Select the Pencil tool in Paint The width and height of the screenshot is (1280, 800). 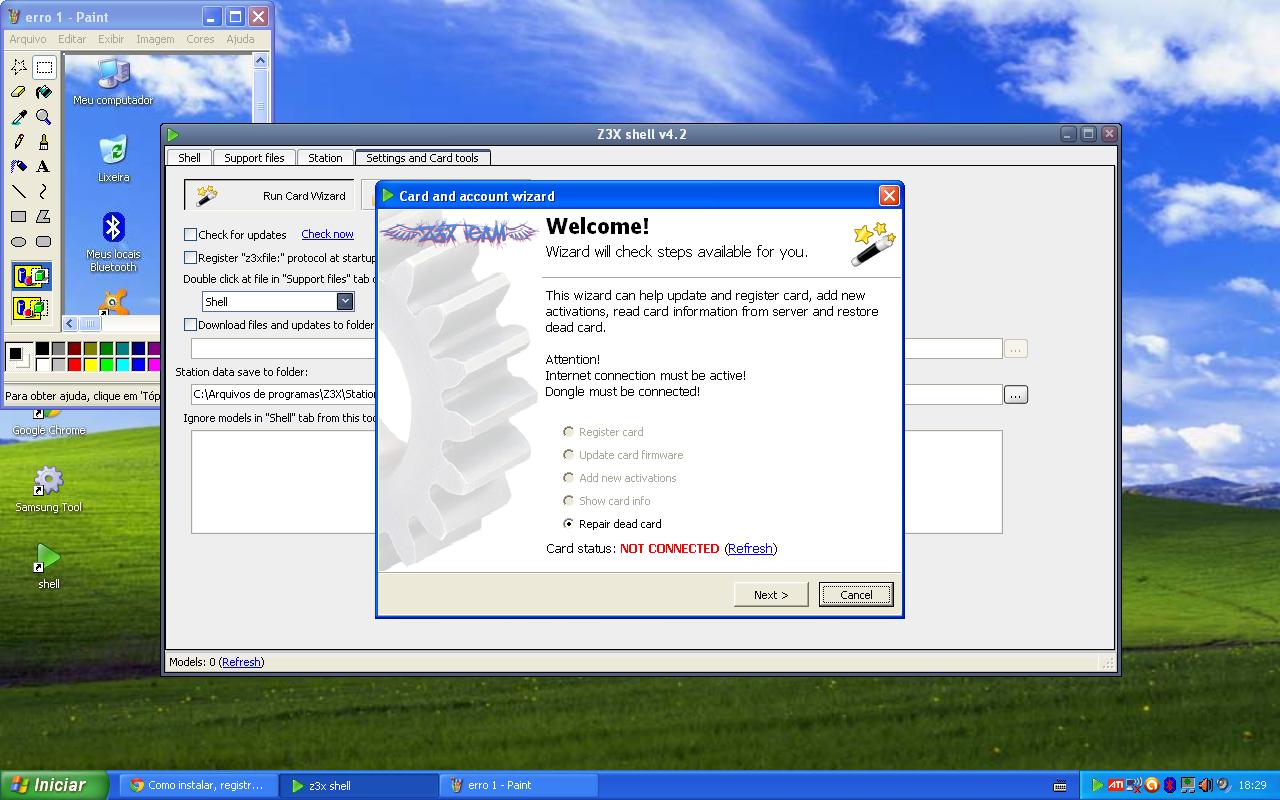click(18, 142)
